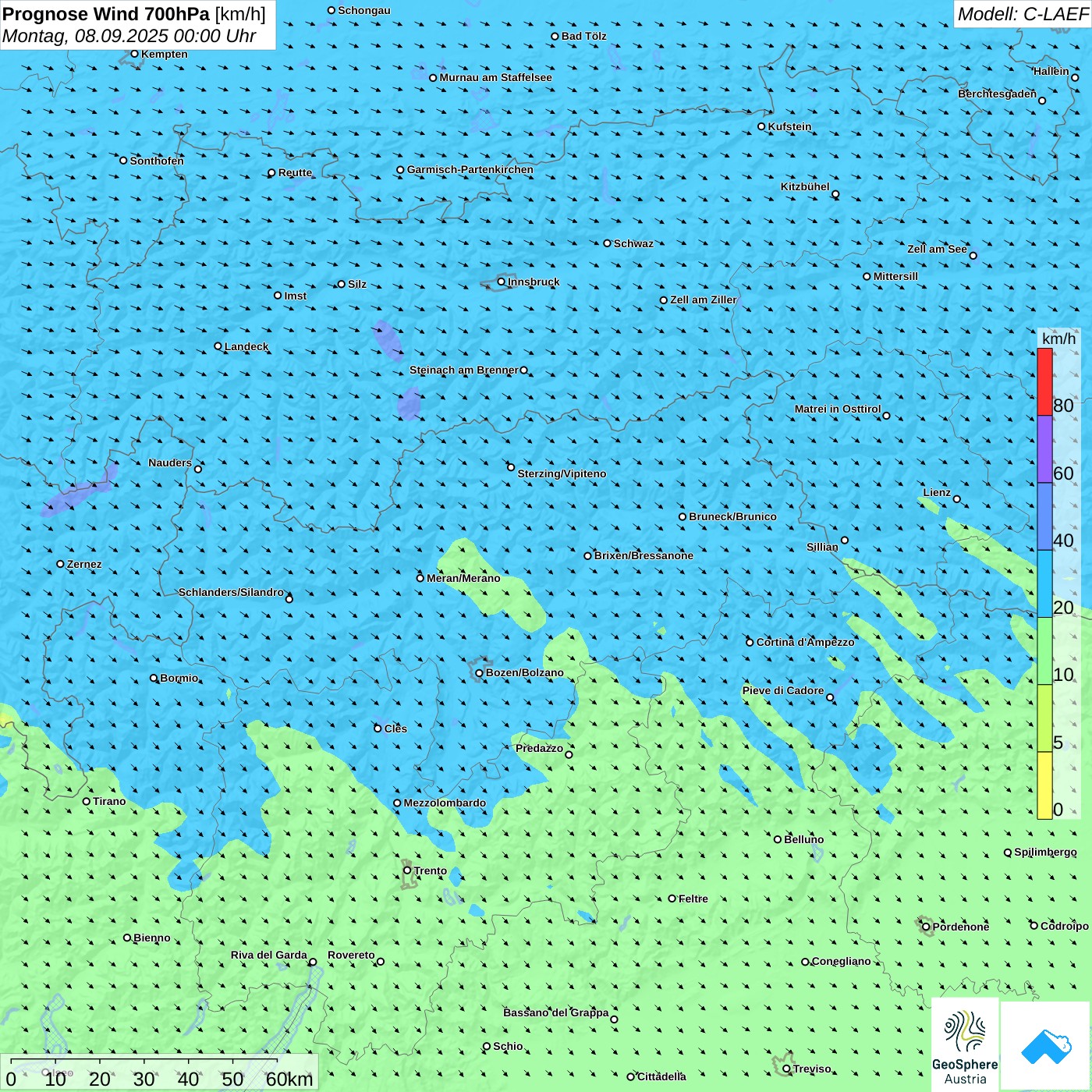
Task: Click the Zell am Ziller label
Action: click(703, 300)
